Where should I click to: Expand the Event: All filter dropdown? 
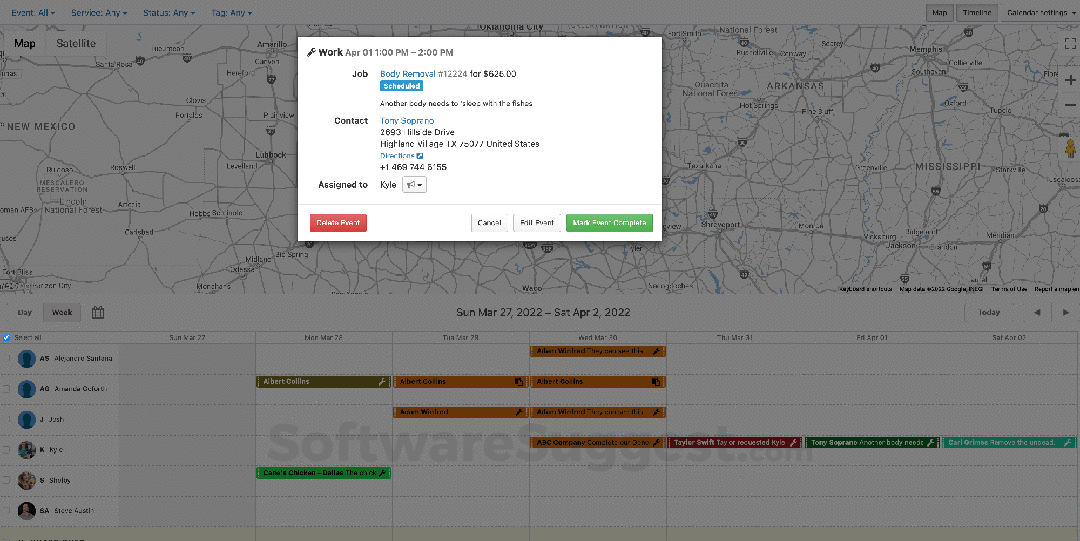[x=33, y=13]
